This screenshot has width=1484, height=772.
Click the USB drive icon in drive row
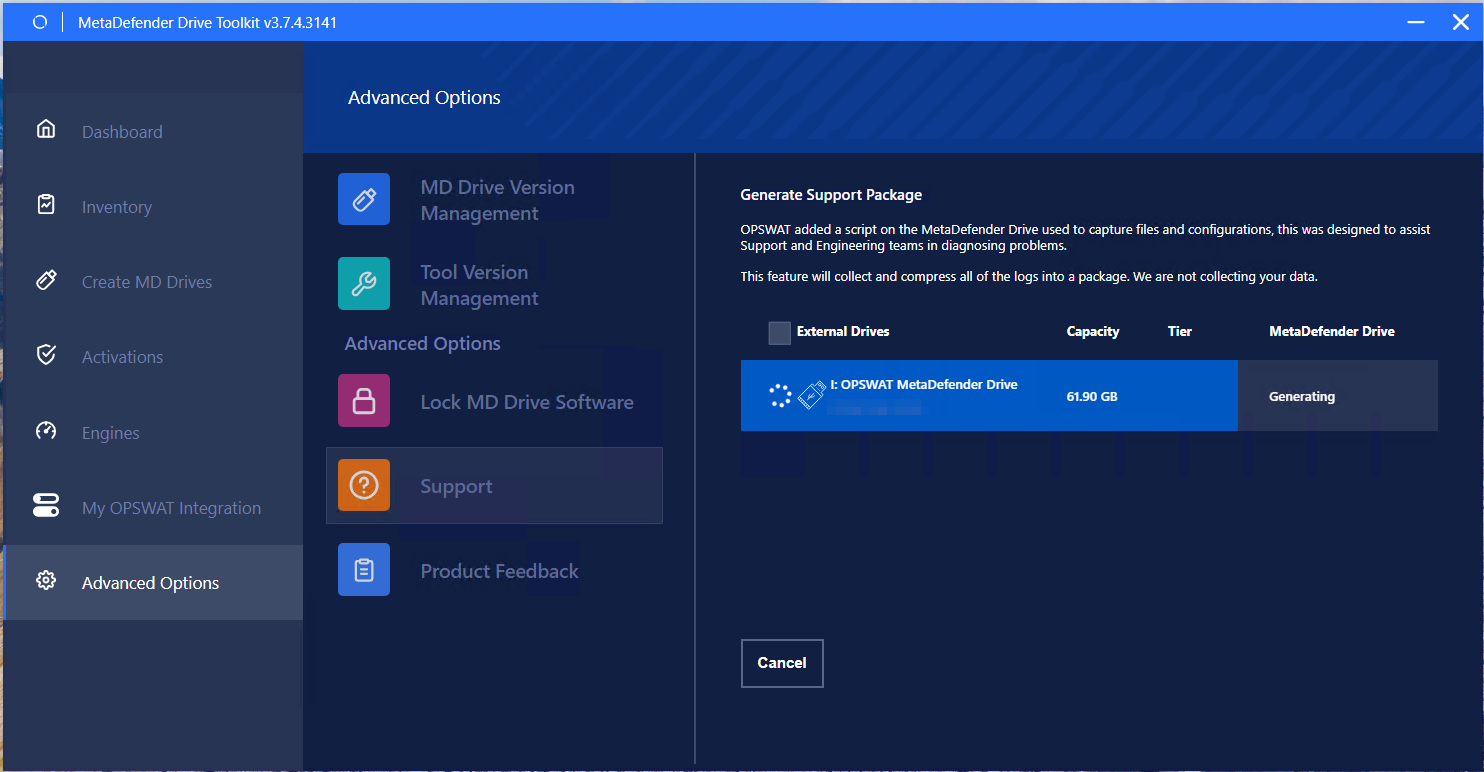click(x=812, y=396)
